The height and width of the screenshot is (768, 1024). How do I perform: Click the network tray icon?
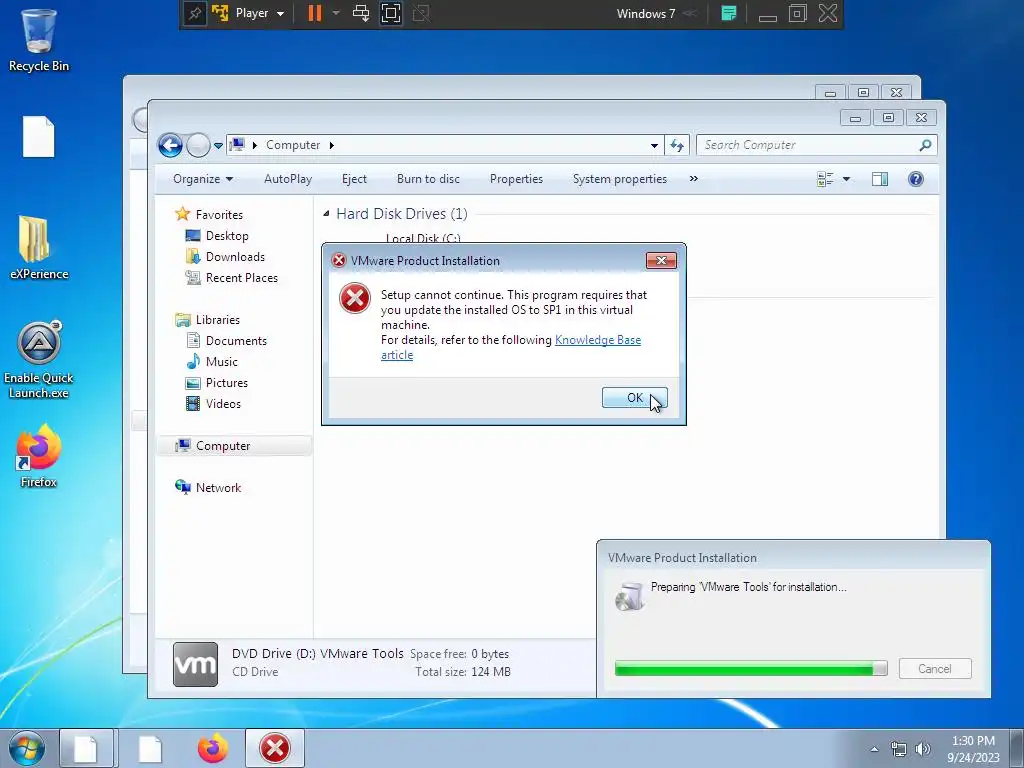coord(899,749)
